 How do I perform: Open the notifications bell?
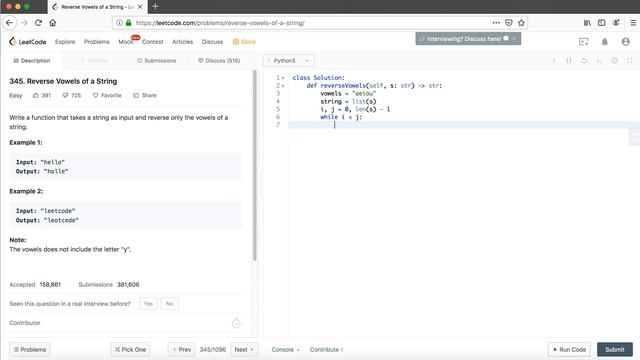(x=604, y=42)
